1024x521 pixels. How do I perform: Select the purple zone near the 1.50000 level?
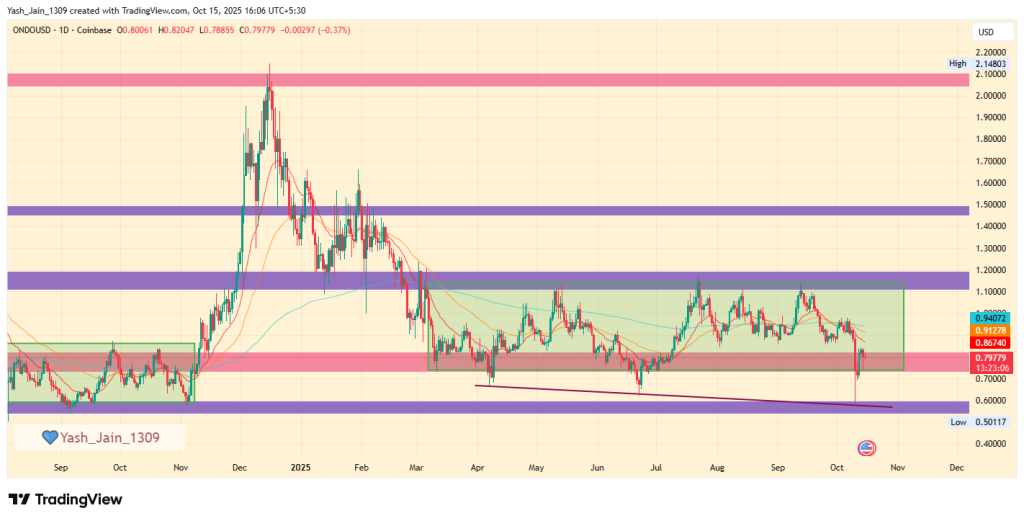[488, 211]
